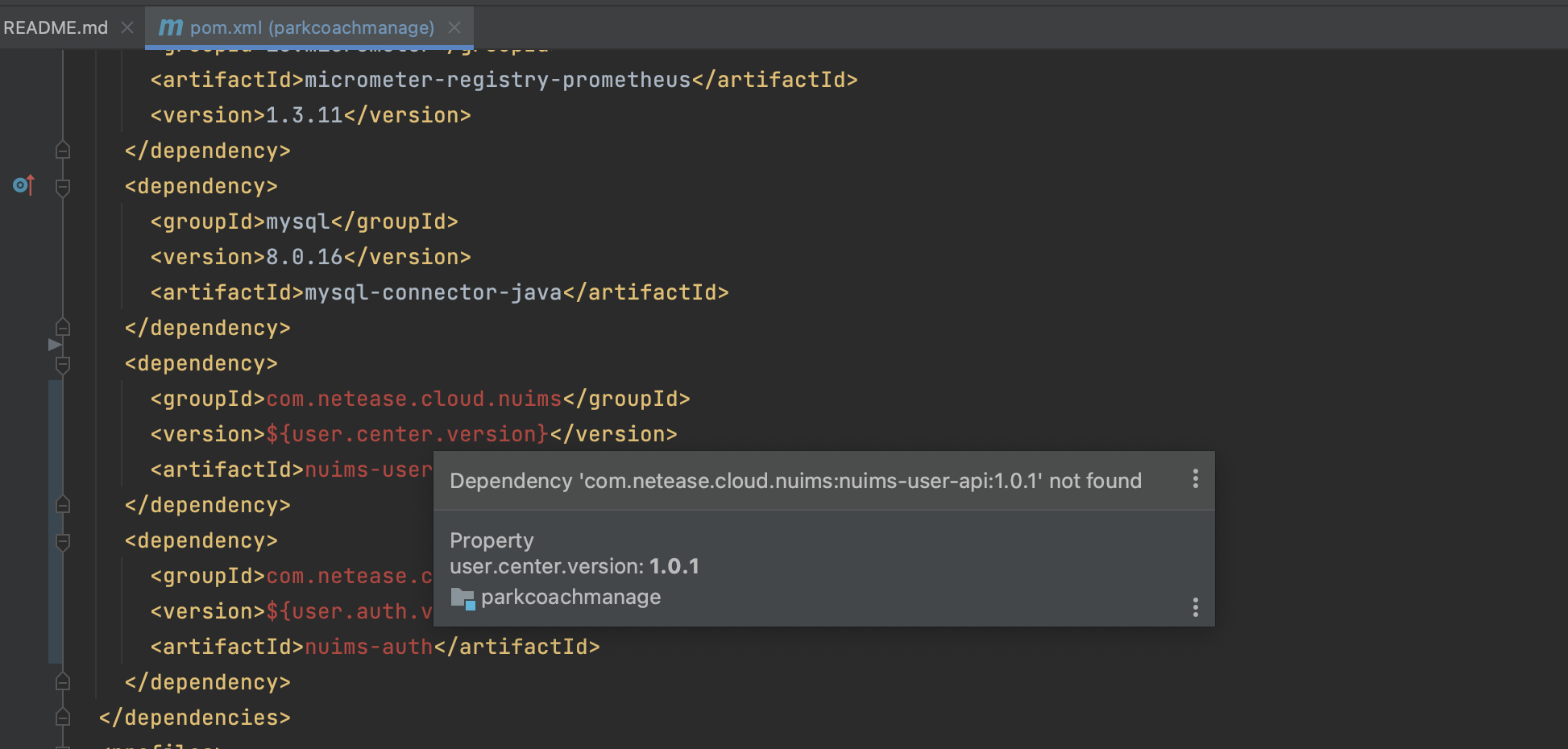Click the bold 1.0.1 property value
The width and height of the screenshot is (1568, 749).
tap(674, 566)
